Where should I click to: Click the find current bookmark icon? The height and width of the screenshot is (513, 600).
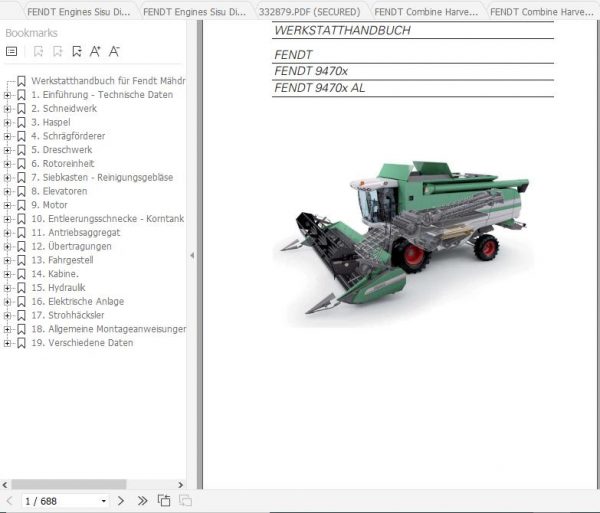point(77,51)
